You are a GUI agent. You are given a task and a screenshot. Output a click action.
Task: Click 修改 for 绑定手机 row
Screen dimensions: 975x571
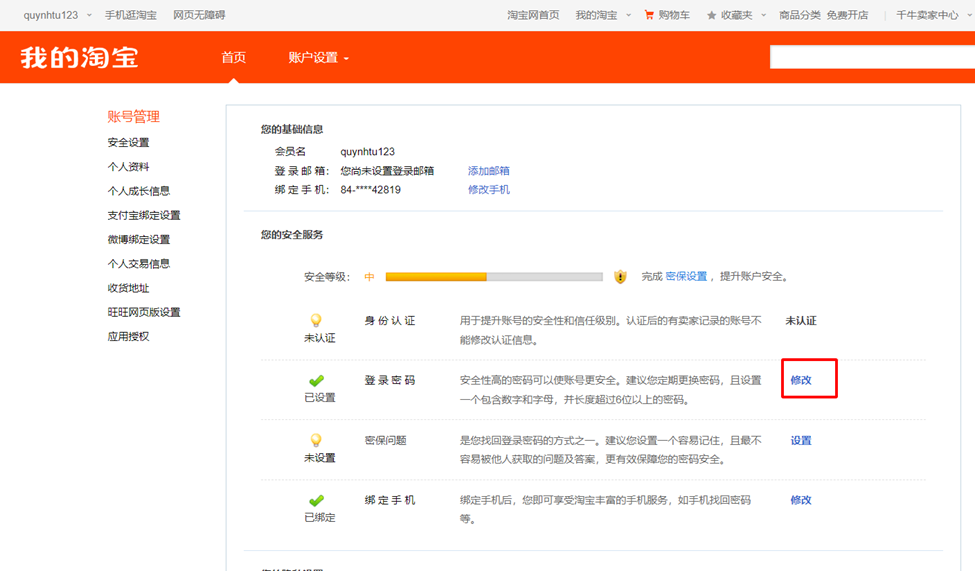pos(801,500)
